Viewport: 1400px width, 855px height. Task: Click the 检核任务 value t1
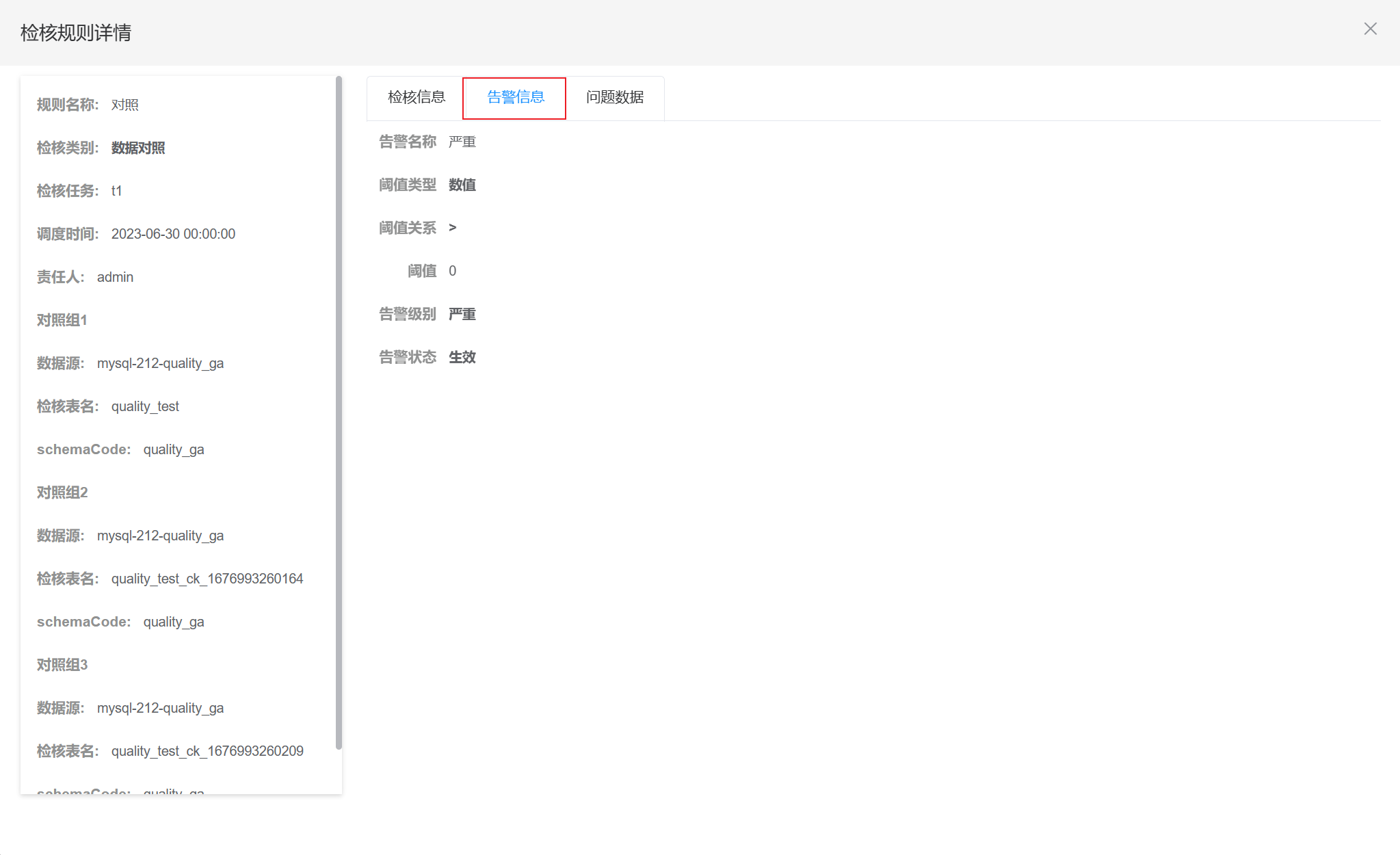[116, 191]
